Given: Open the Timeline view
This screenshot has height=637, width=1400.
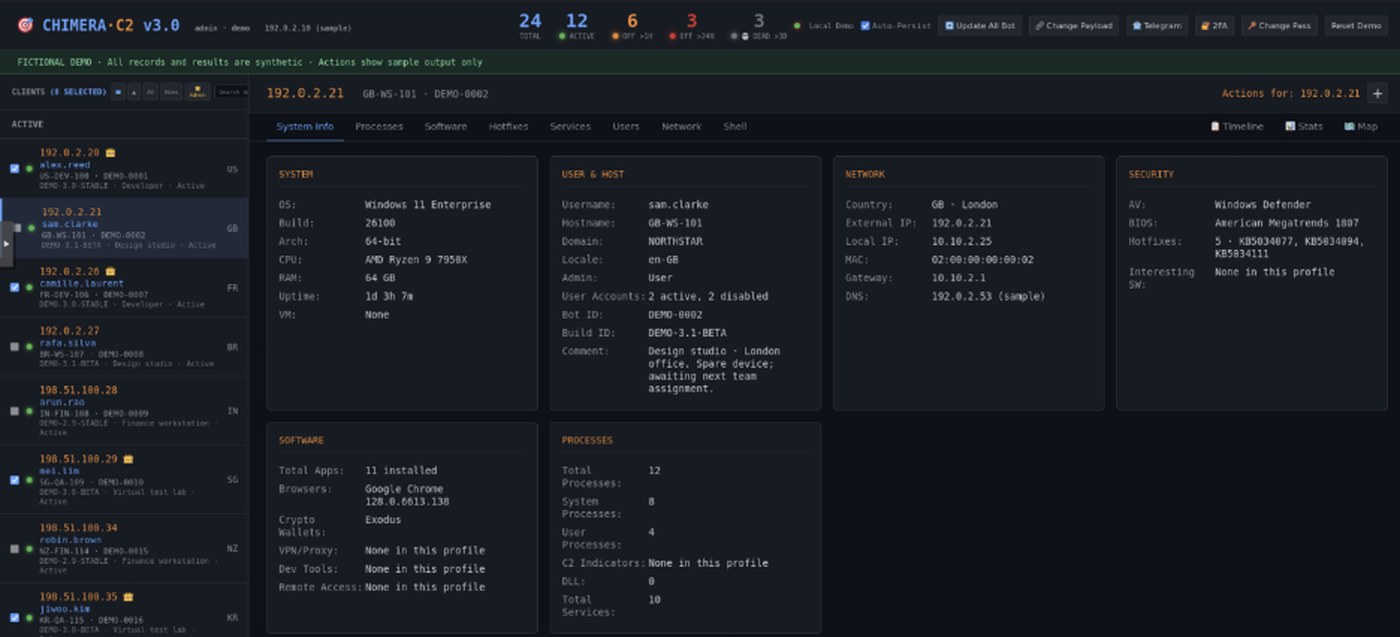Looking at the screenshot, I should [1237, 127].
